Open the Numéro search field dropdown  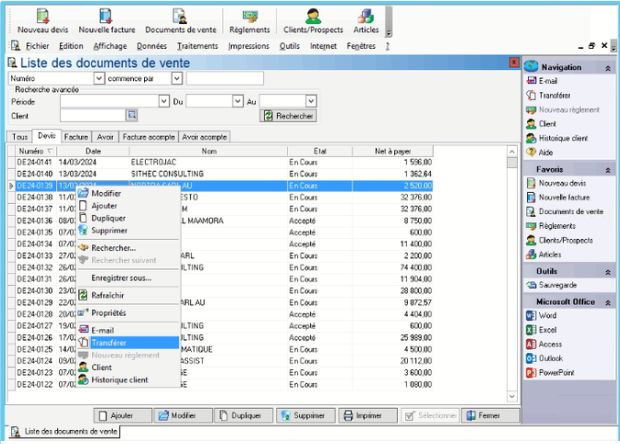tap(99, 78)
